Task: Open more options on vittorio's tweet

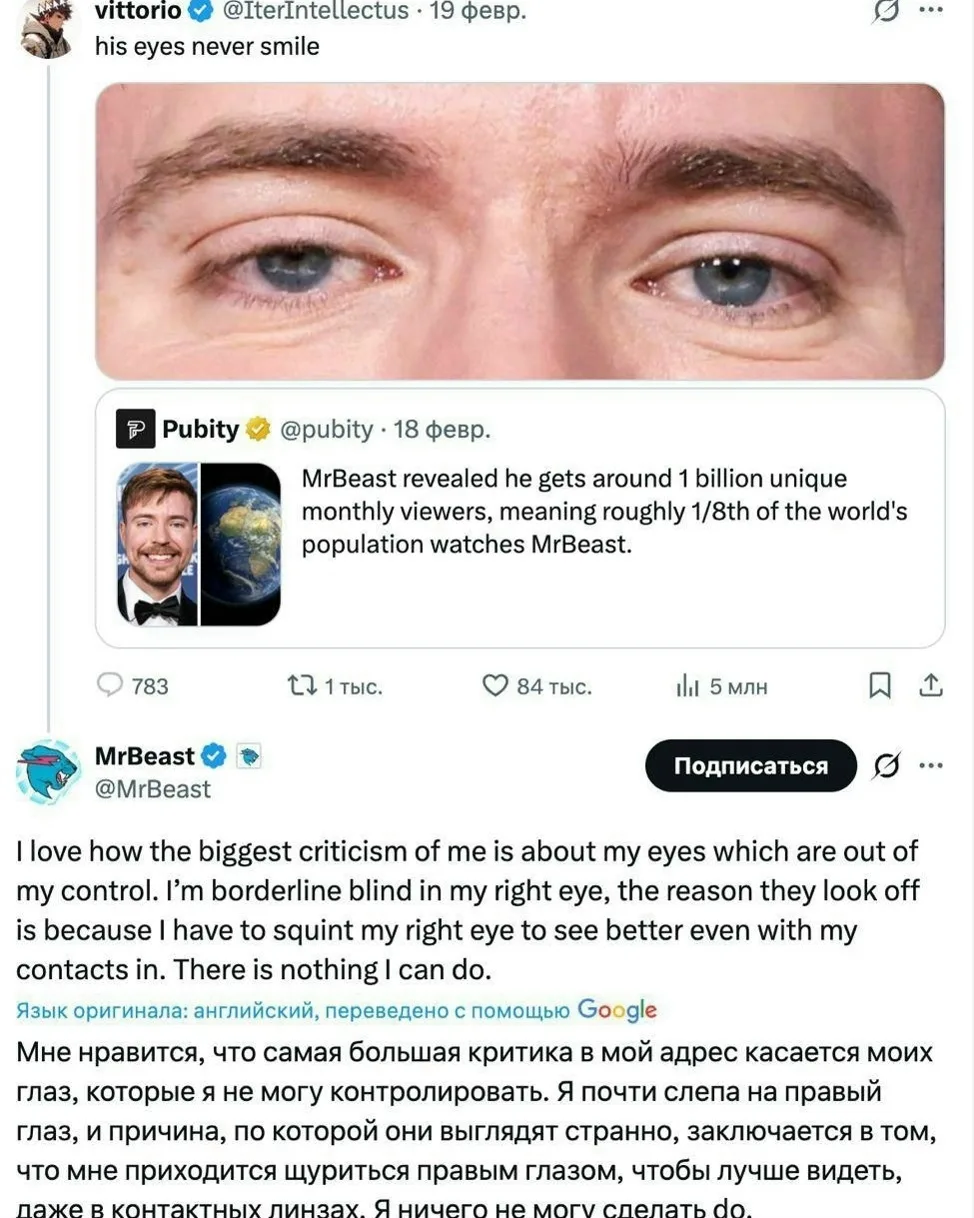Action: (x=931, y=10)
